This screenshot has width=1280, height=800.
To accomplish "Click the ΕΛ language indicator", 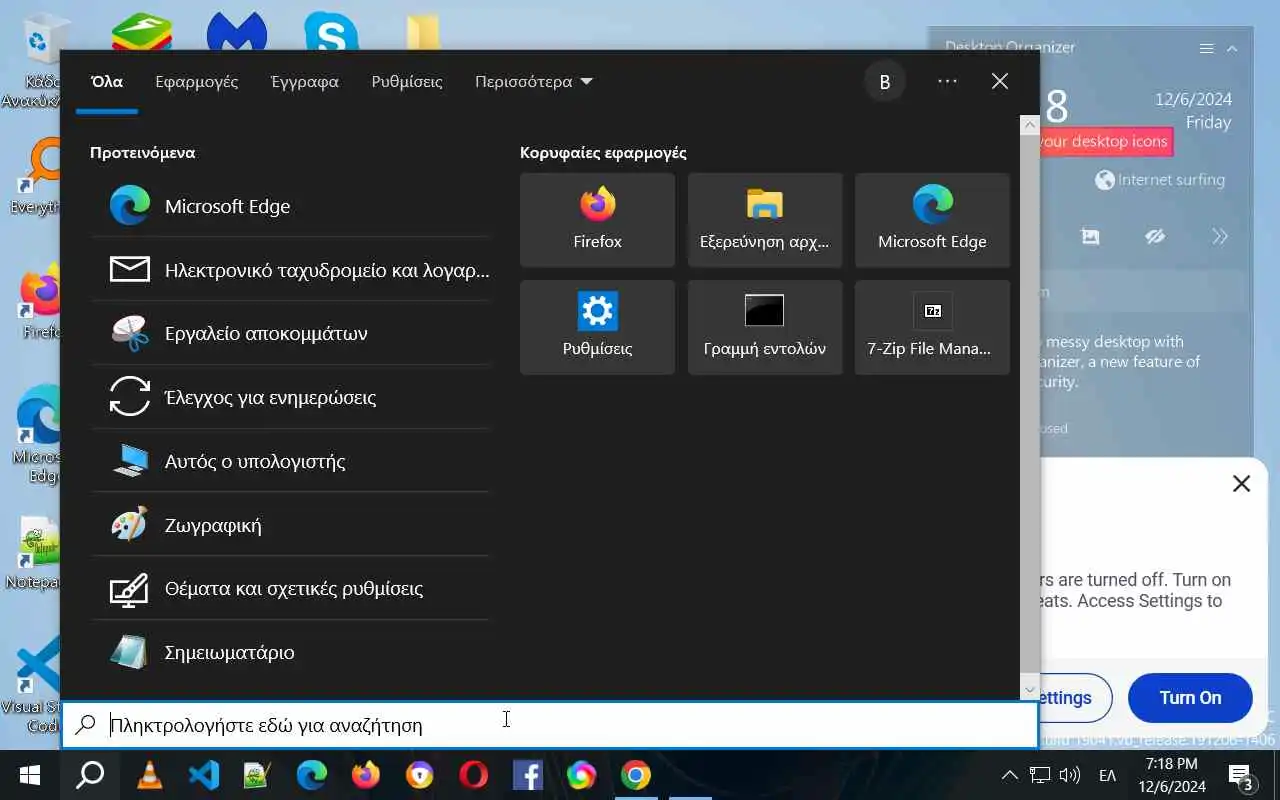I will [x=1108, y=775].
